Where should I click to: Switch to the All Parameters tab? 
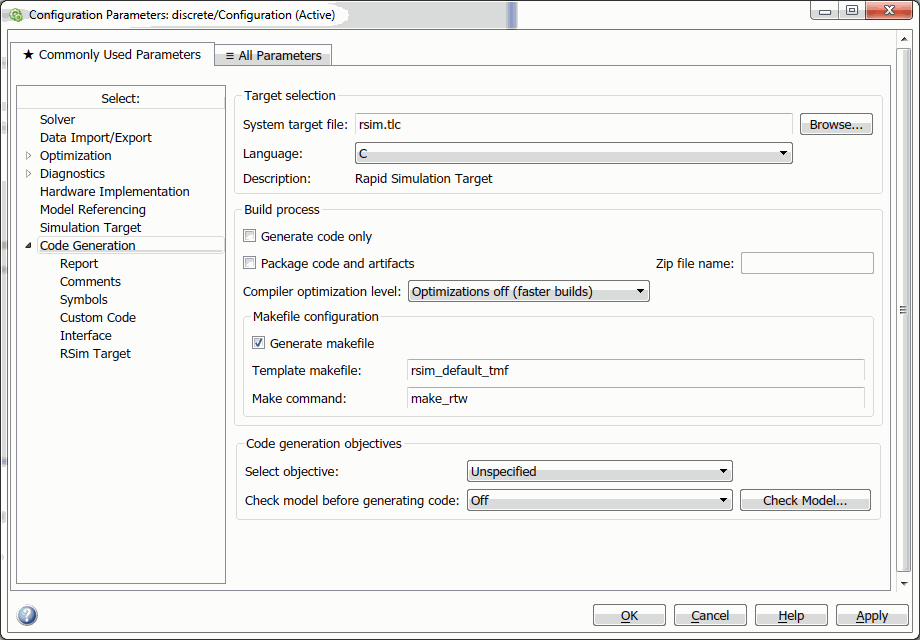pyautogui.click(x=273, y=56)
